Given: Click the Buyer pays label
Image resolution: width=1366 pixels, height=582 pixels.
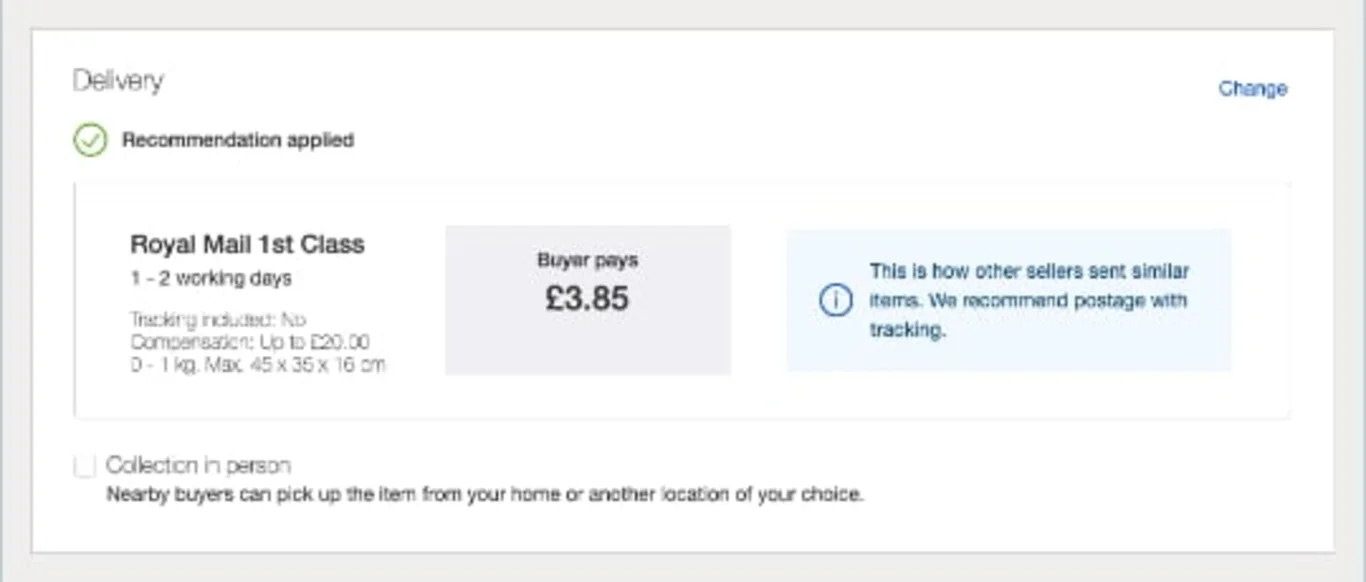Looking at the screenshot, I should click(x=587, y=261).
